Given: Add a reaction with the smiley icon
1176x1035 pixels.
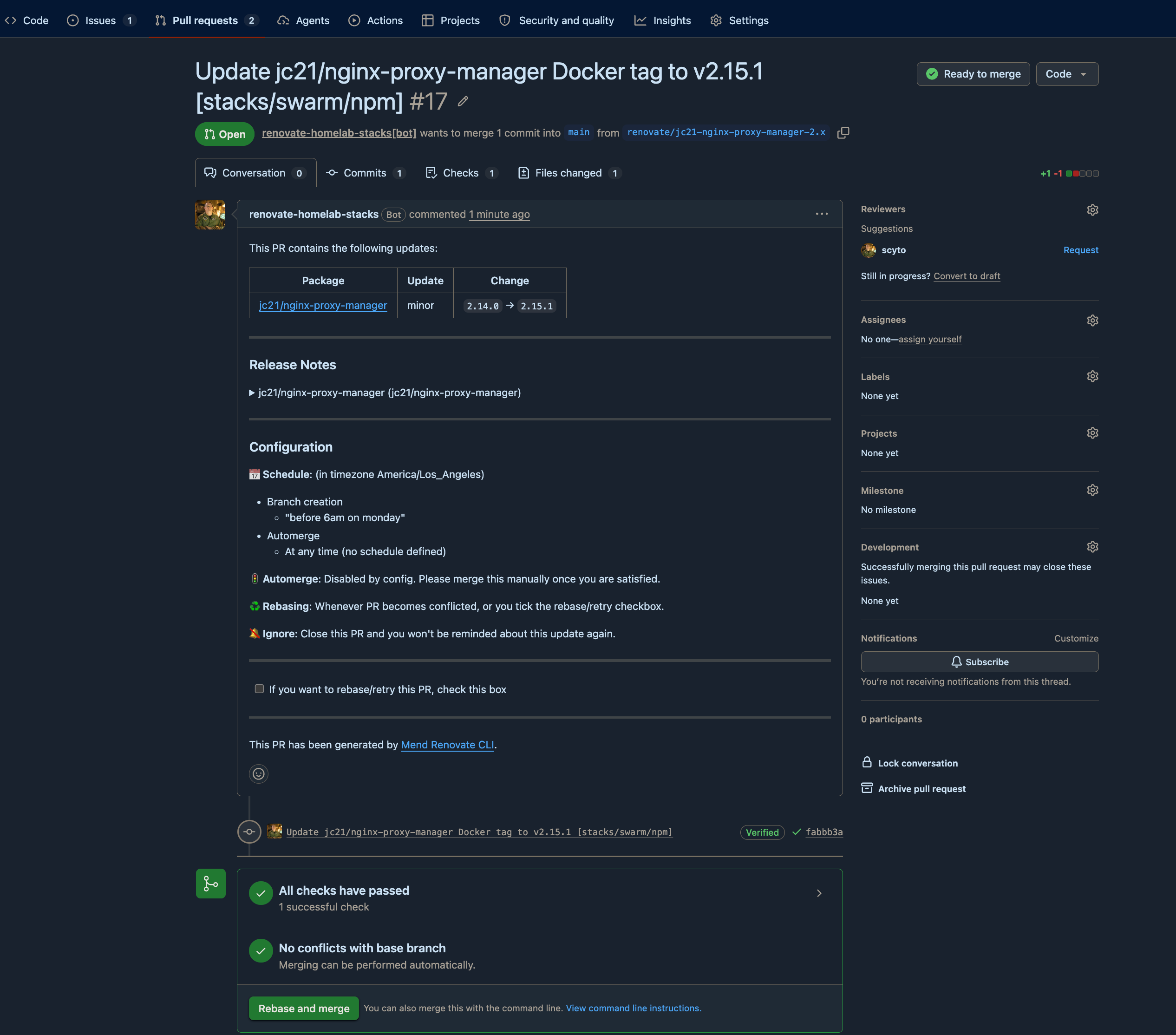Looking at the screenshot, I should click(x=258, y=774).
